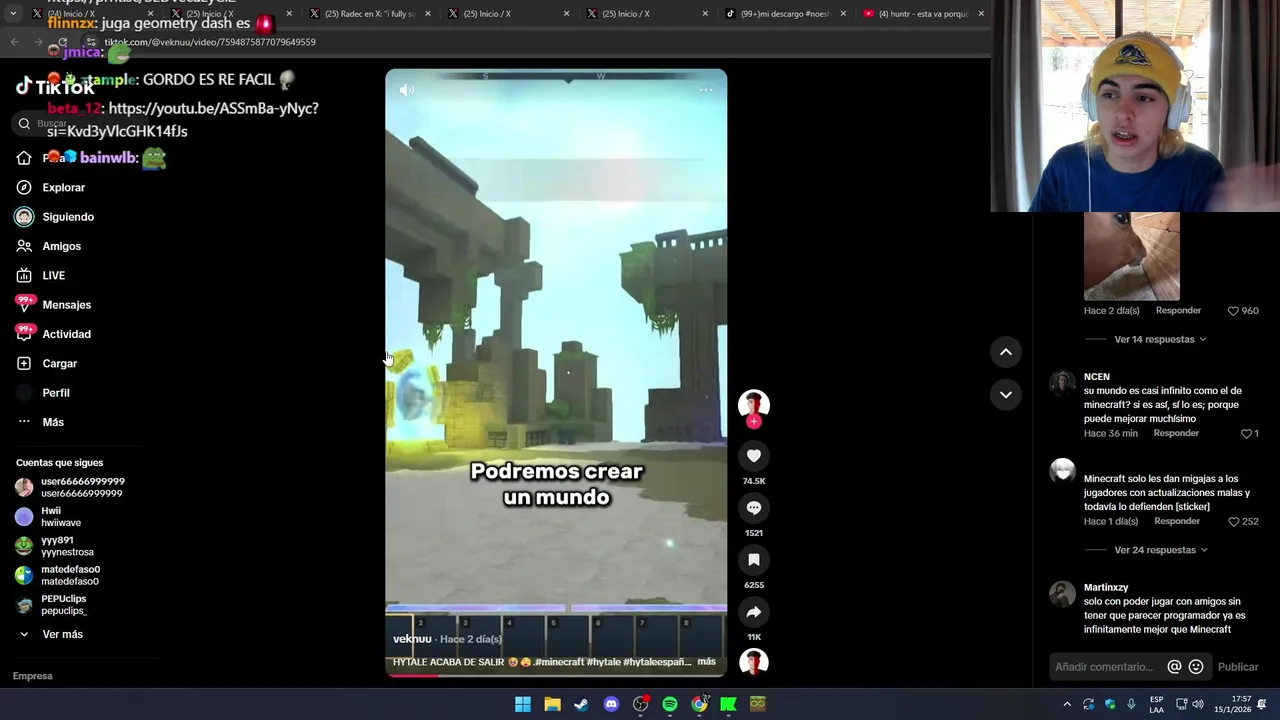This screenshot has width=1280, height=720.
Task: Switch to huntr YouTube tab
Action: [x=924, y=14]
